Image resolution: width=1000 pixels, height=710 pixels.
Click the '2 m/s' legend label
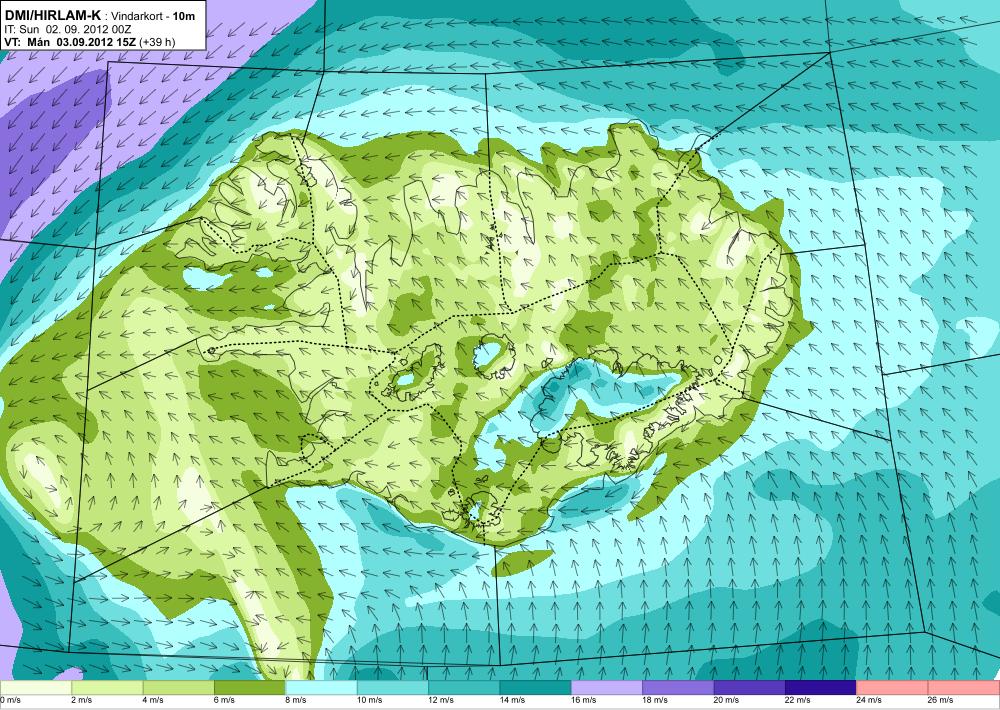tap(82, 700)
